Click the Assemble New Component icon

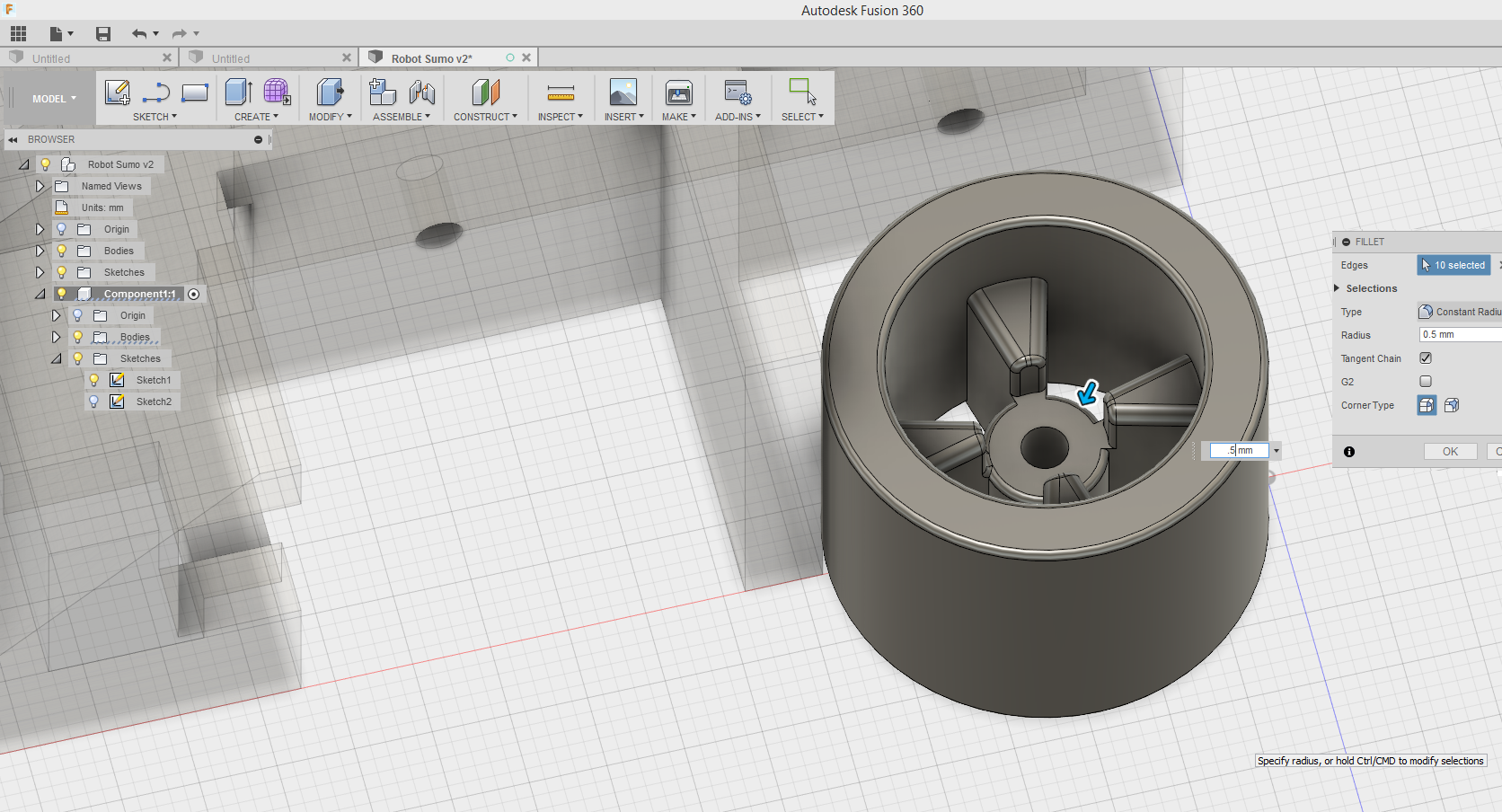coord(382,91)
